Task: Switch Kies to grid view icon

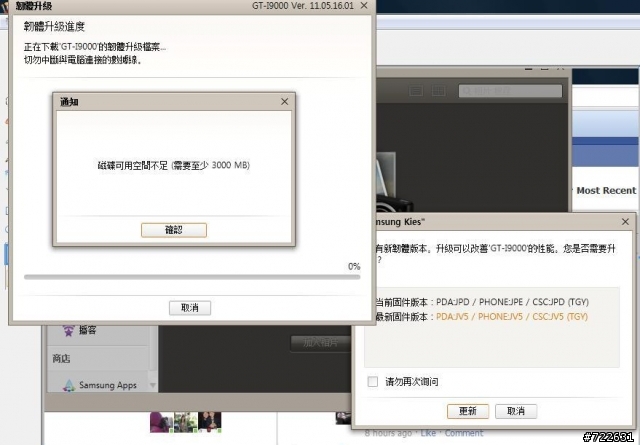Action: click(x=438, y=90)
